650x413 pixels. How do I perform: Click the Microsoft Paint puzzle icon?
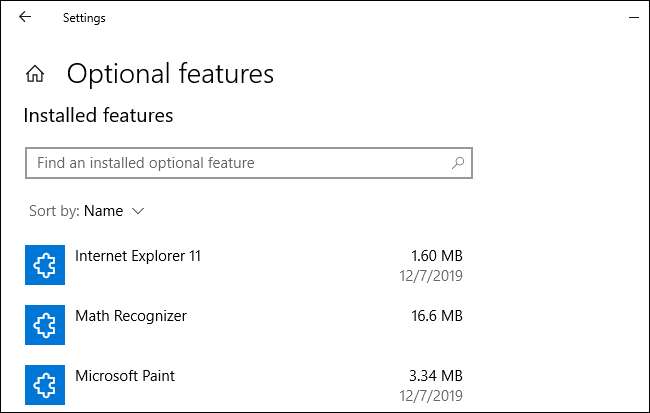[43, 385]
